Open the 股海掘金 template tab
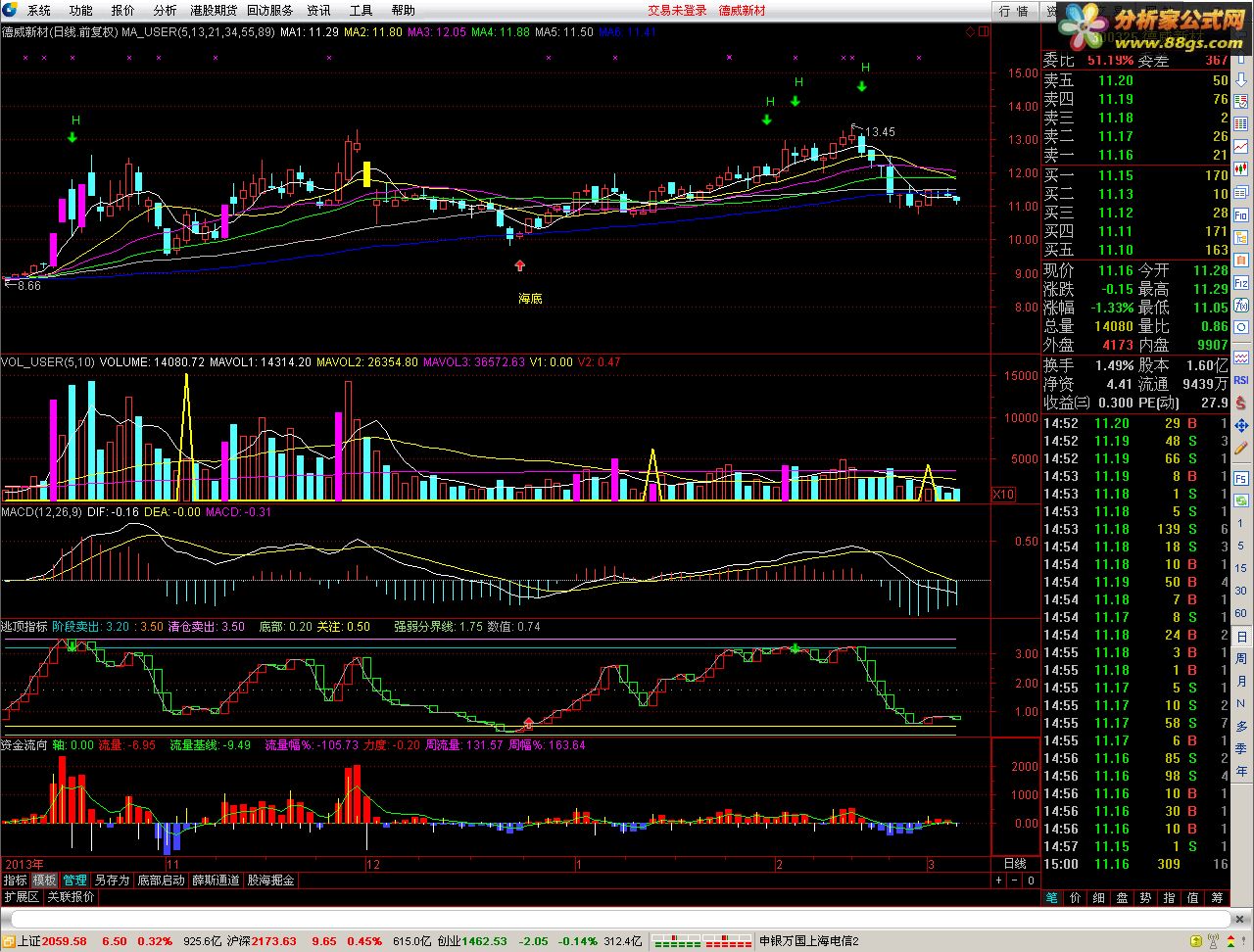1254x952 pixels. tap(271, 881)
